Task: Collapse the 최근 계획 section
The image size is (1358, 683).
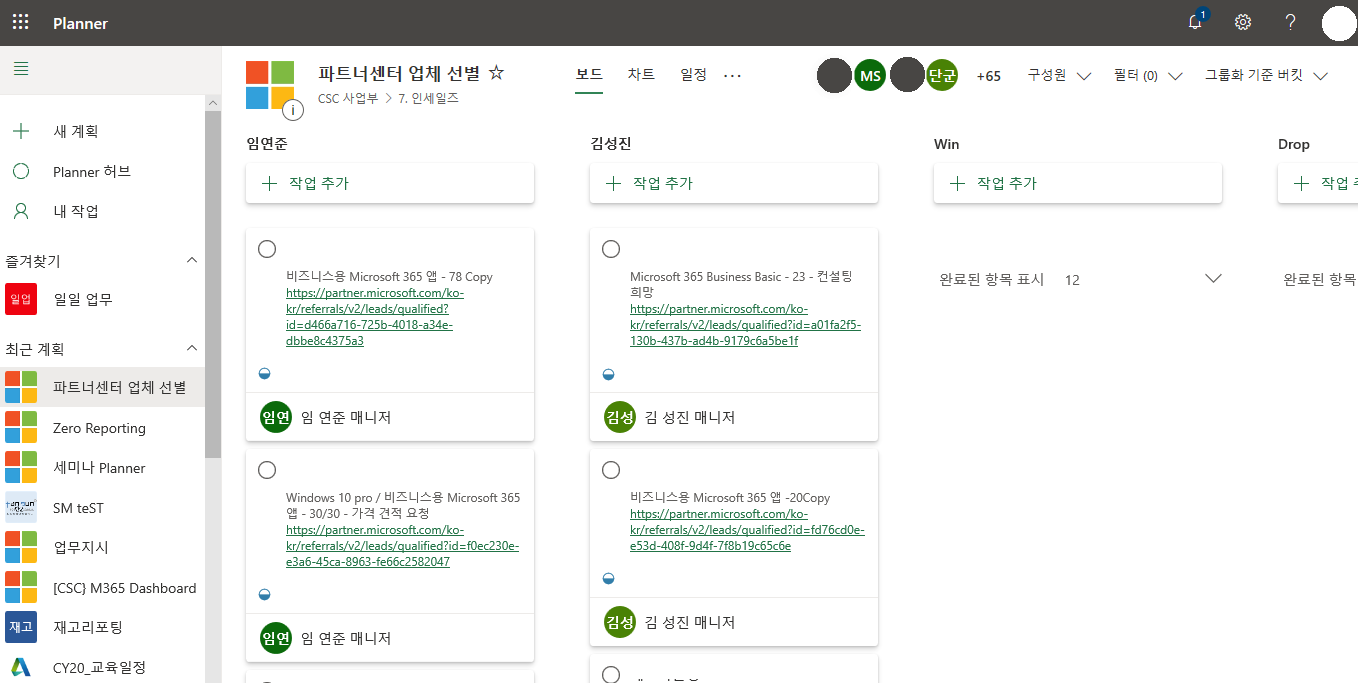Action: 193,349
